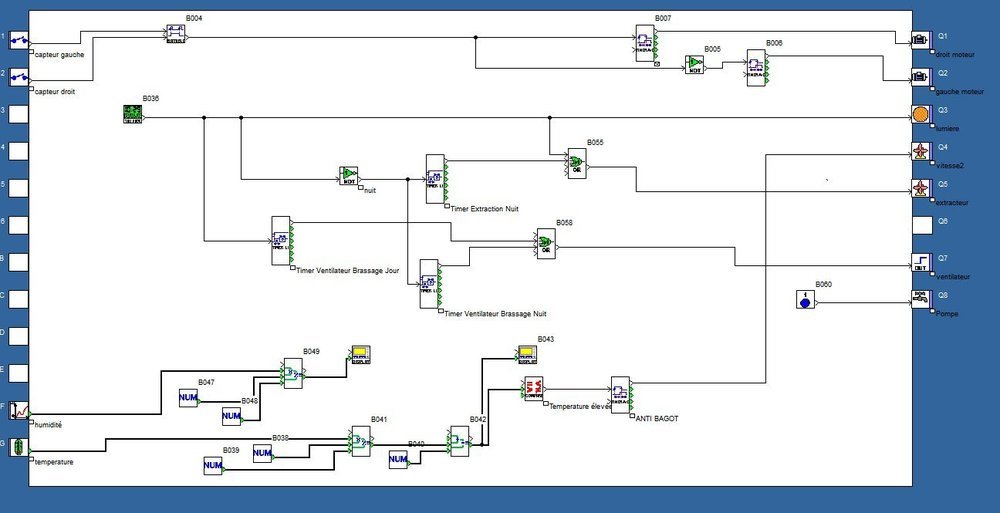The image size is (1000, 513).
Task: Select the Q8 Pompe output
Action: coord(920,299)
